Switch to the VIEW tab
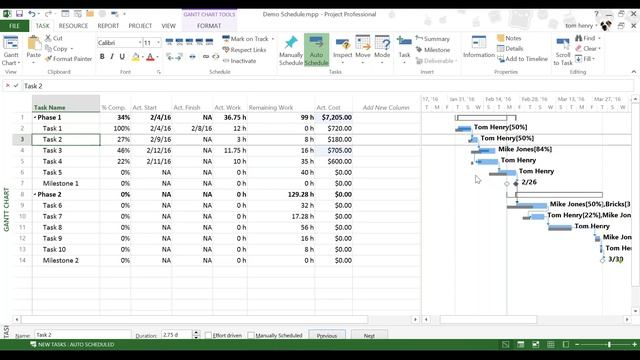Viewport: 640px width, 360px height. [x=169, y=26]
